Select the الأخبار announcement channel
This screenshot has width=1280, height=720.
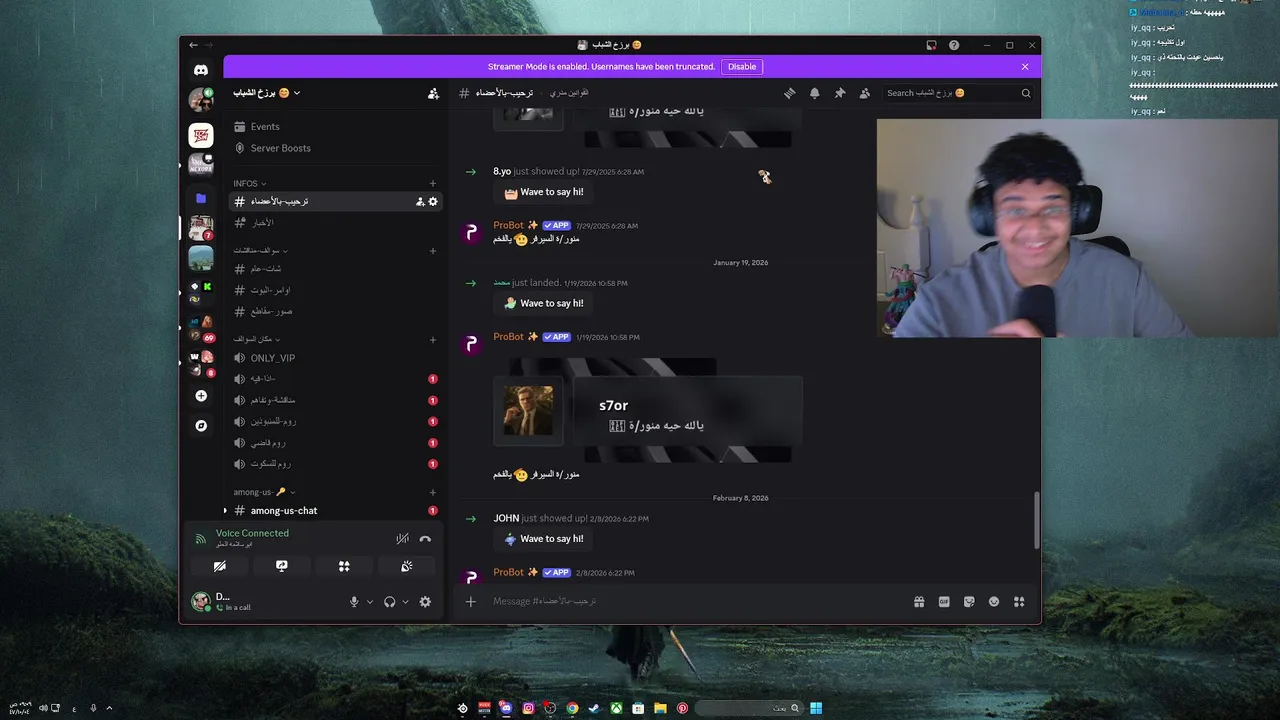tap(334, 222)
